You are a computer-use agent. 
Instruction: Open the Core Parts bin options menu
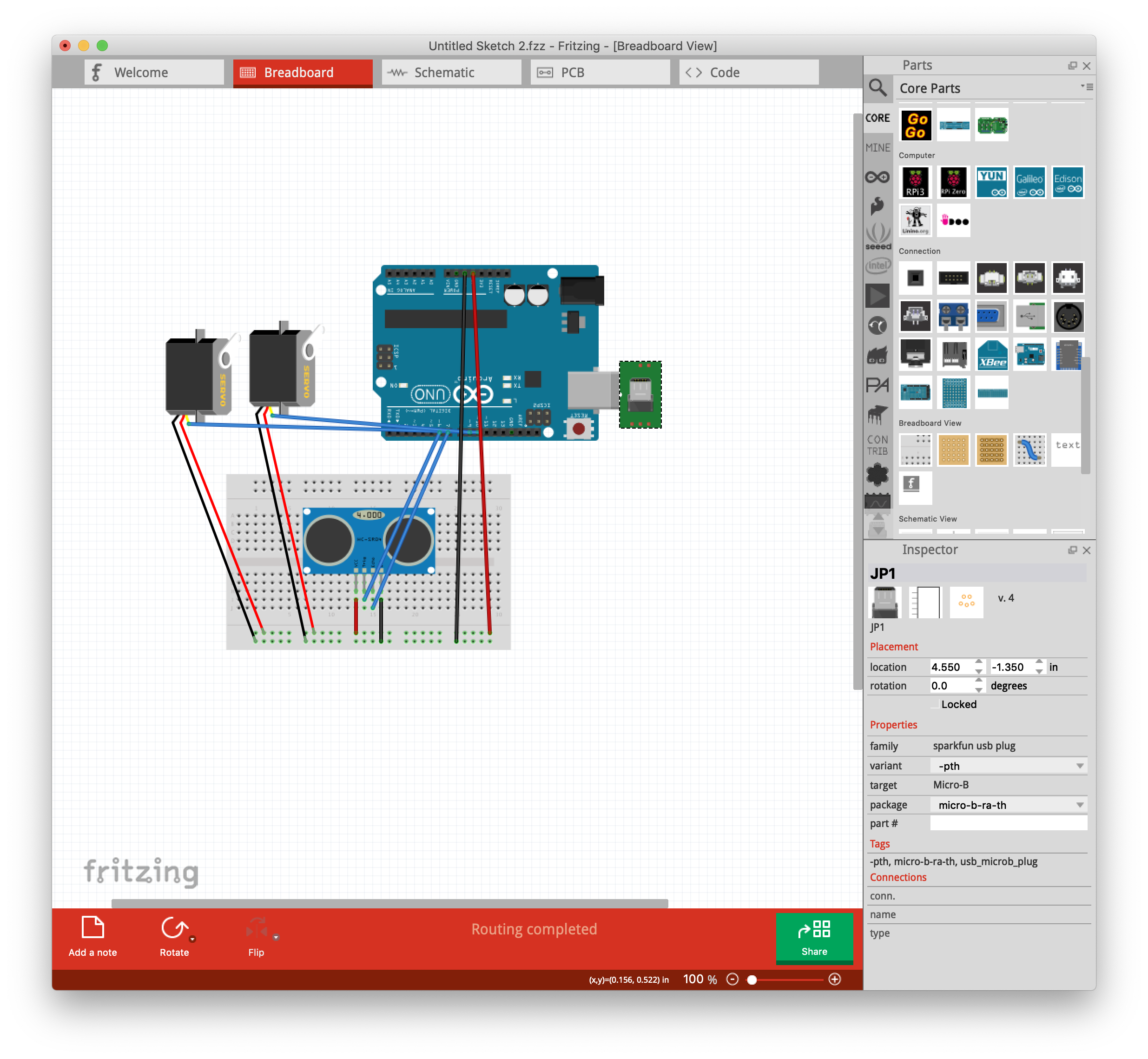coord(1087,87)
